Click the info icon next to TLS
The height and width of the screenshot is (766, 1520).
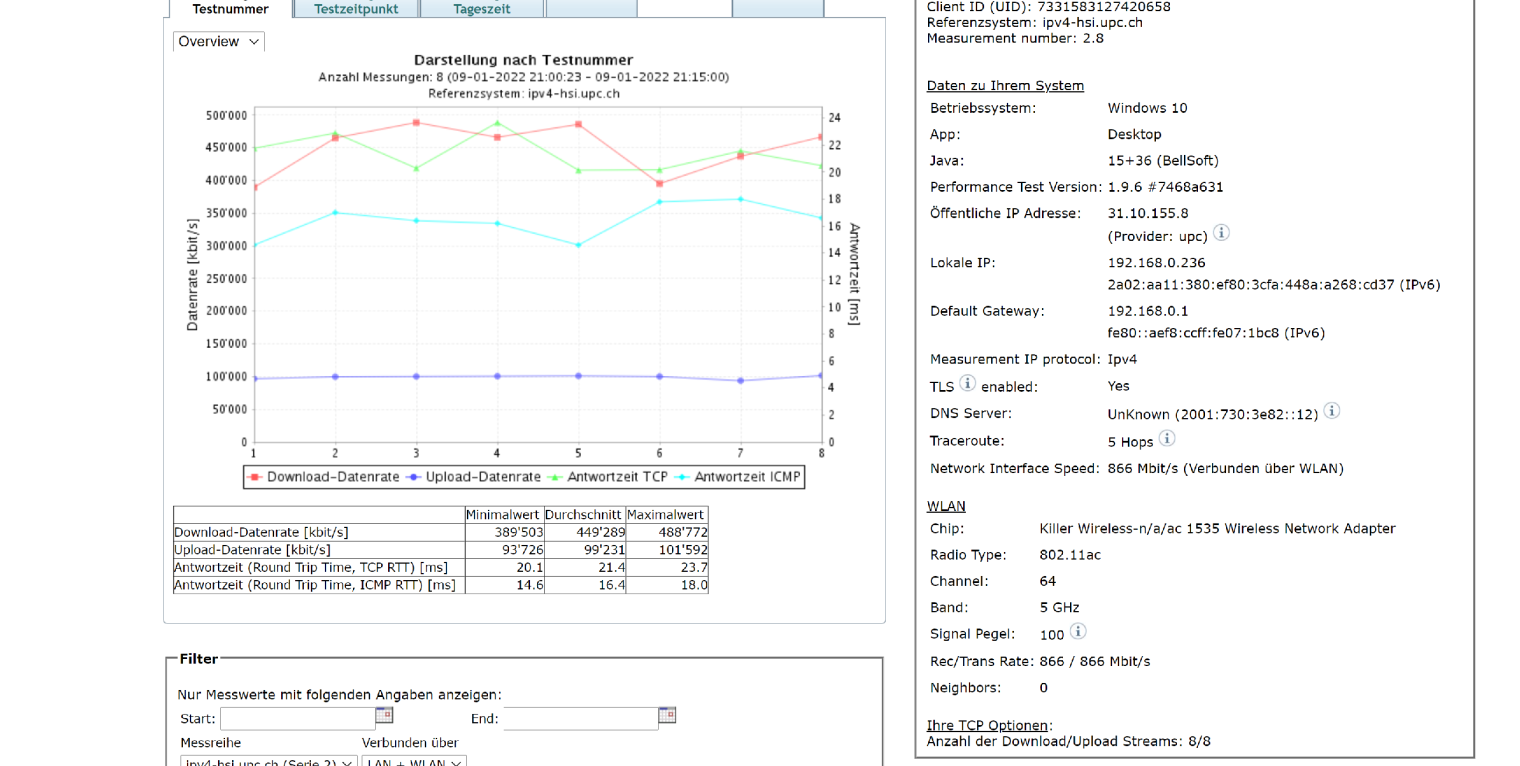tap(967, 383)
